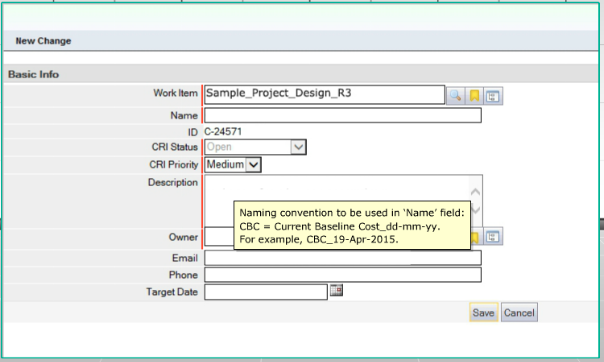Click the yellow bookmark icon next to Work Item
Viewport: 604px width, 362px height.
click(474, 96)
